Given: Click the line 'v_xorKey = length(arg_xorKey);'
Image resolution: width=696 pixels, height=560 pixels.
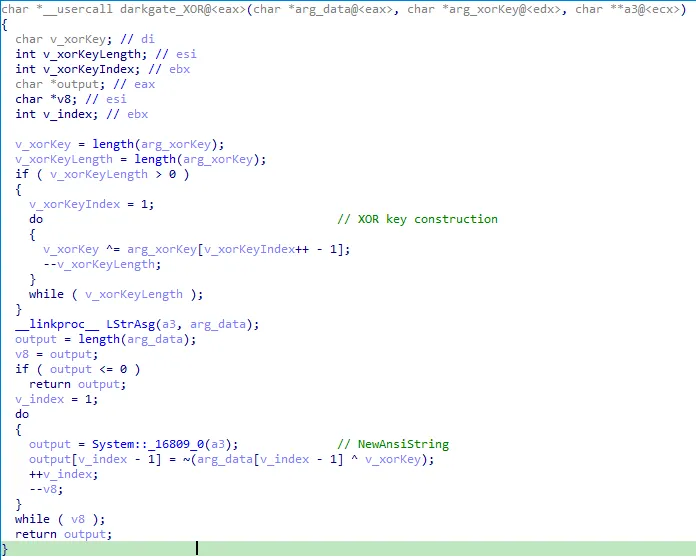Looking at the screenshot, I should click(x=120, y=144).
